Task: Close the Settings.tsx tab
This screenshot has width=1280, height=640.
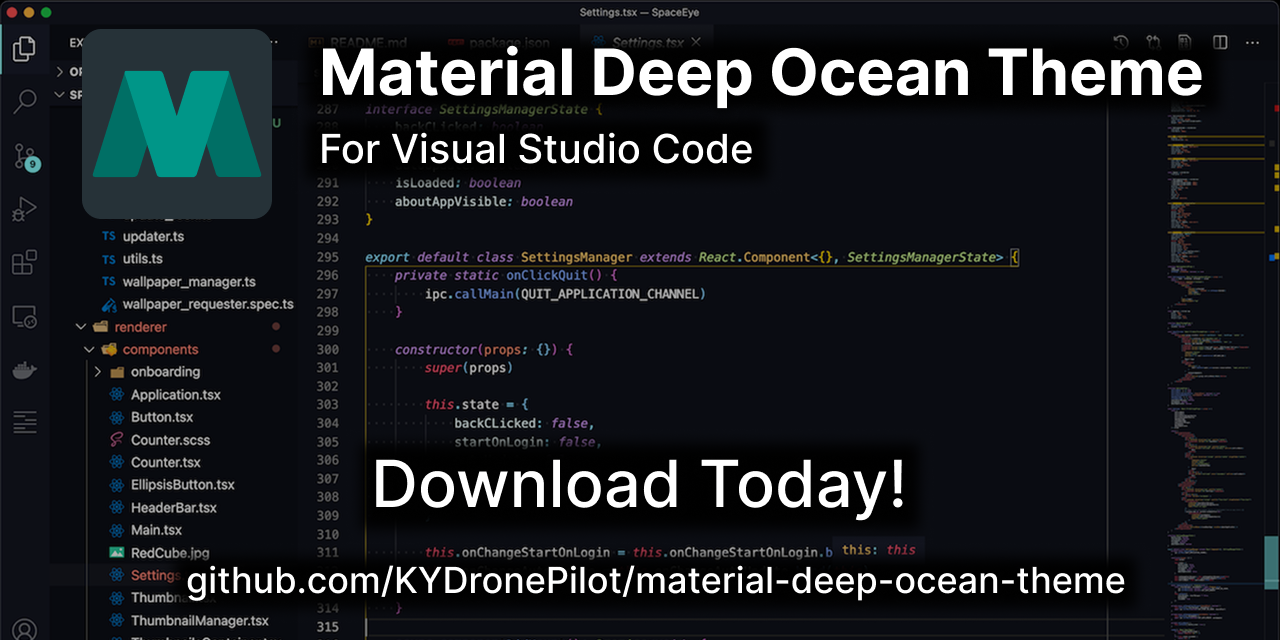Action: [697, 42]
